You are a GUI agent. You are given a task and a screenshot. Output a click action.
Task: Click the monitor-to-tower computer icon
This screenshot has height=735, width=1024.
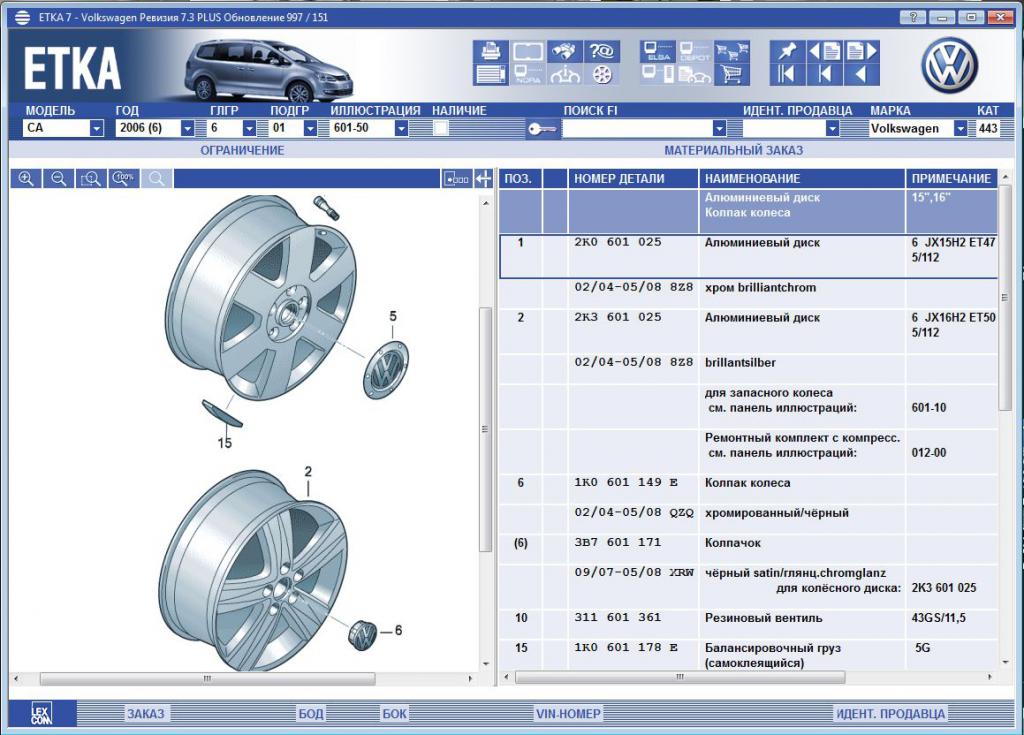pos(658,74)
